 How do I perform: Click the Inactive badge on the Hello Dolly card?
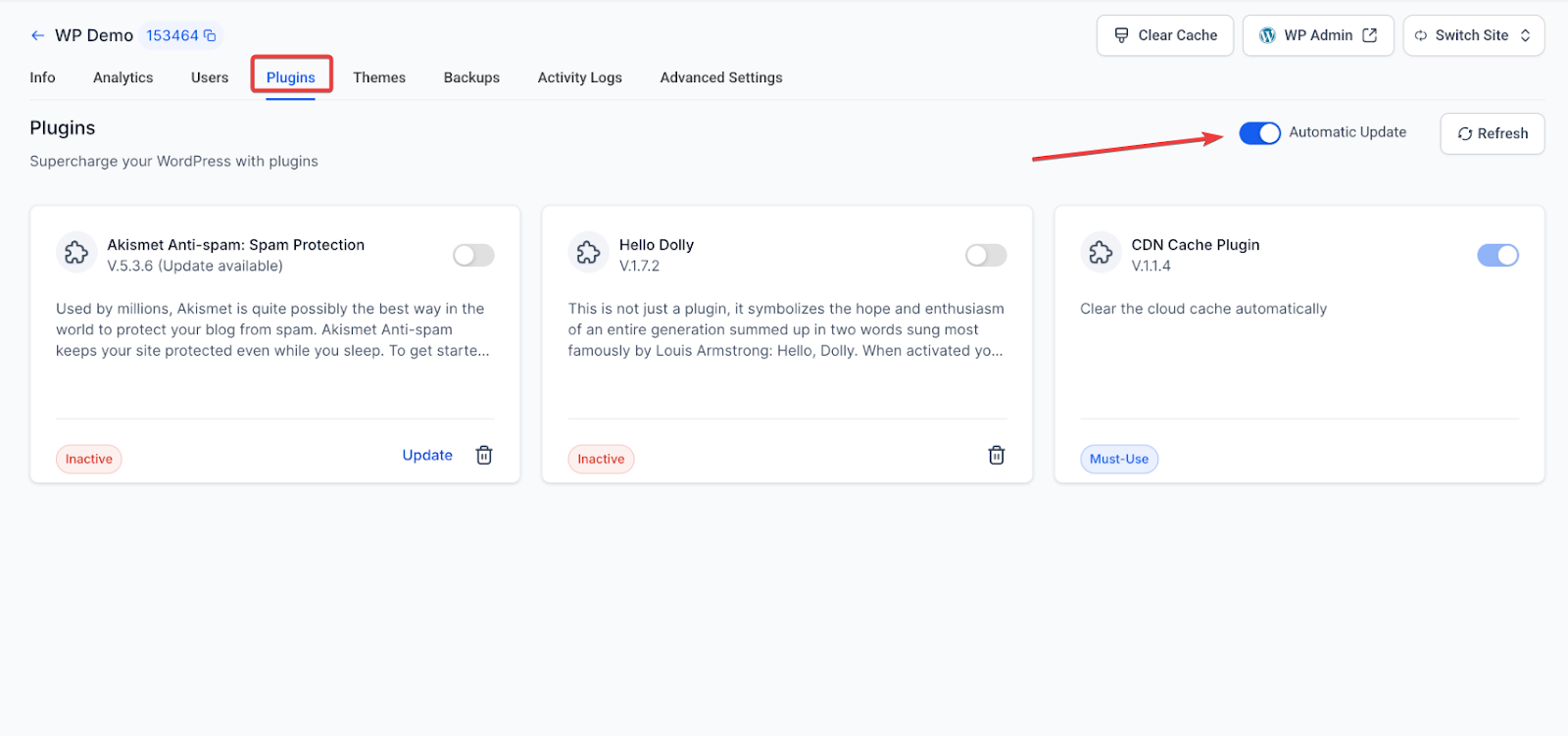601,459
